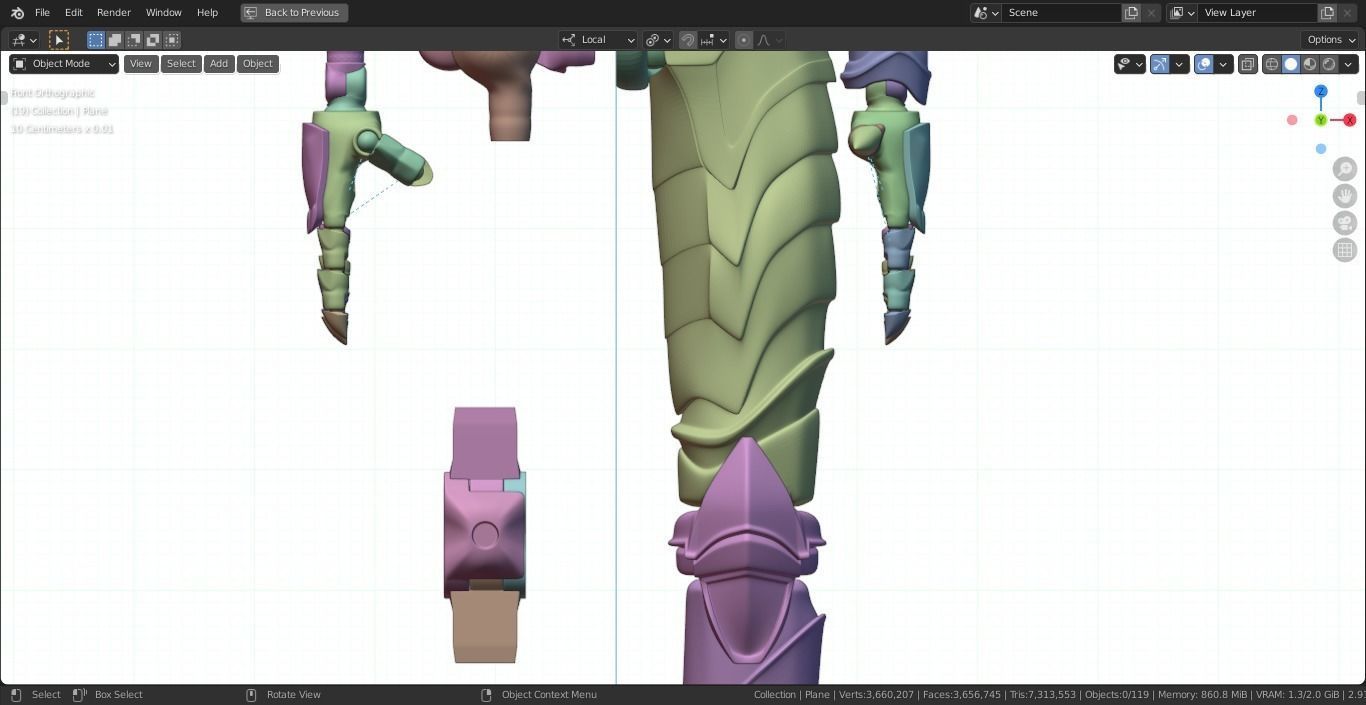Screen dimensions: 1366x705
Task: Open the viewport View menu
Action: (x=140, y=64)
